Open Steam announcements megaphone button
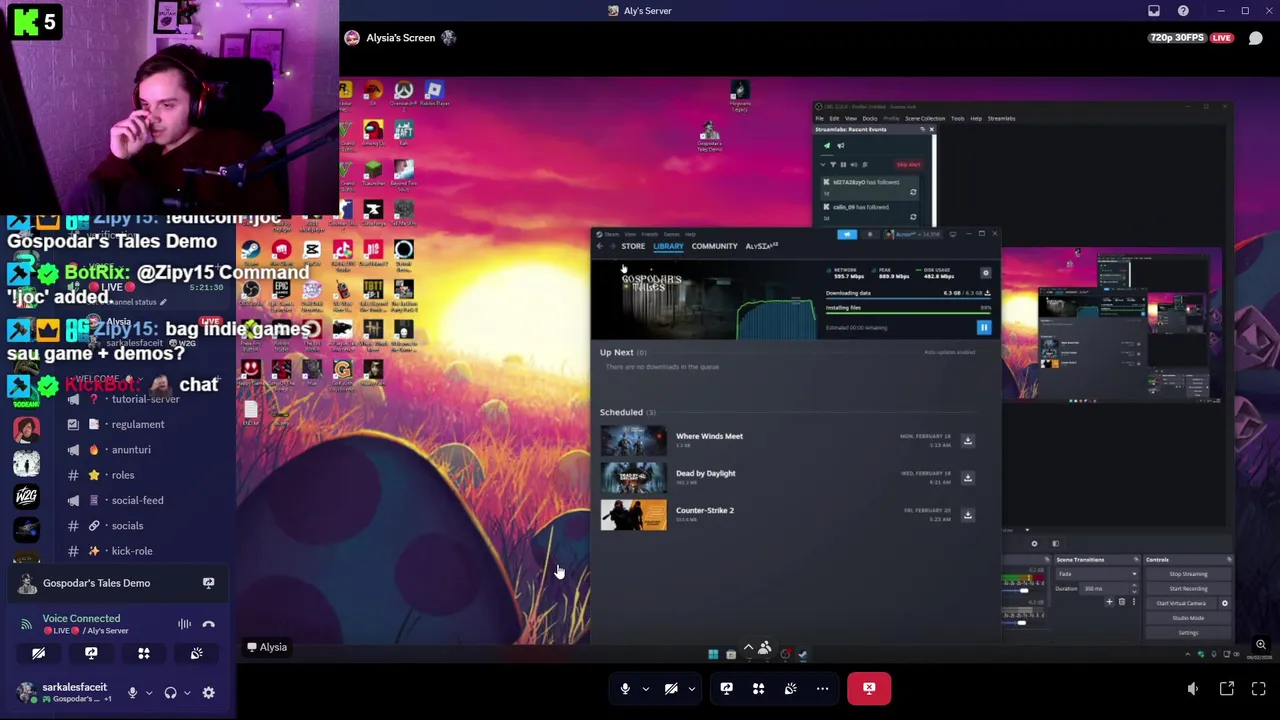This screenshot has width=1280, height=720. coord(847,234)
